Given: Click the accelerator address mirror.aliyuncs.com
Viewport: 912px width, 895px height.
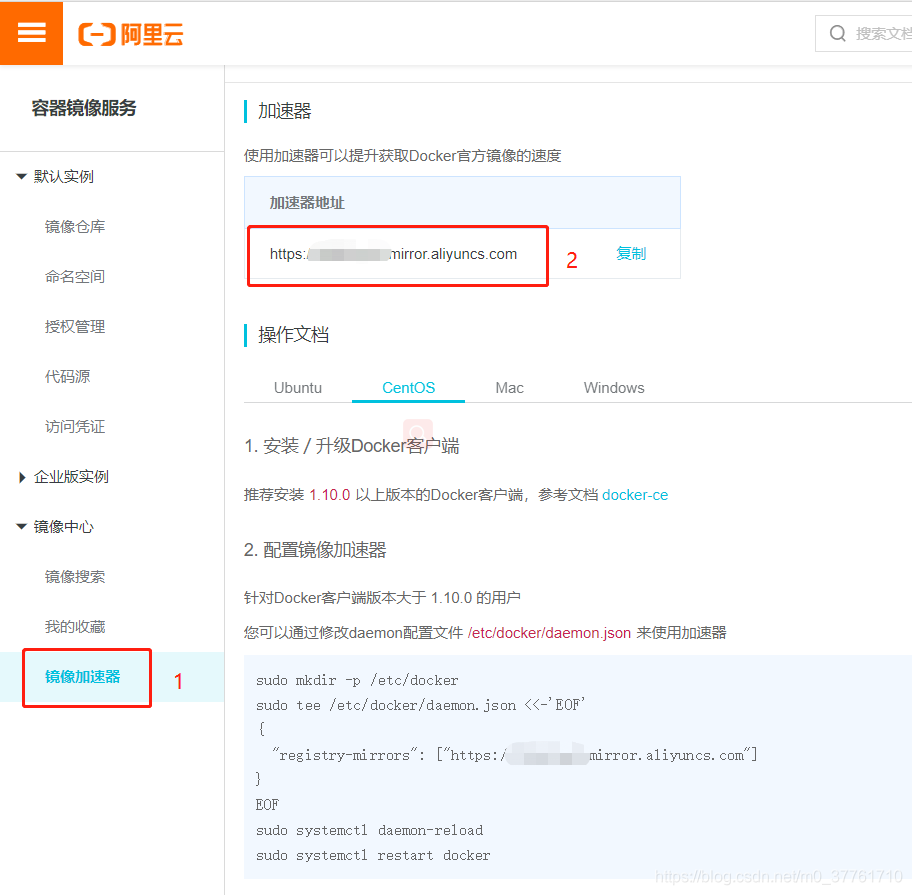Looking at the screenshot, I should pyautogui.click(x=393, y=254).
